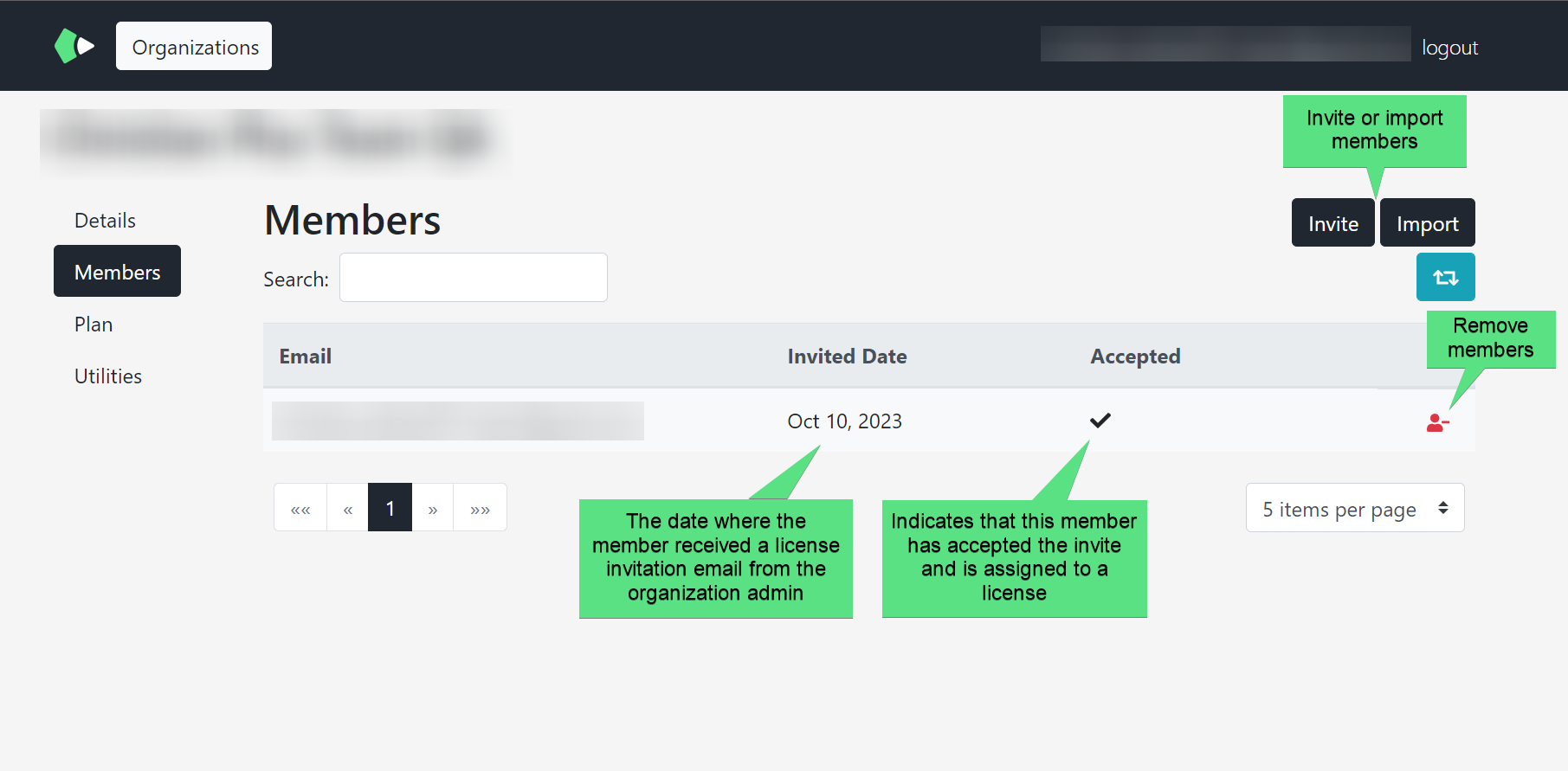The height and width of the screenshot is (771, 1568).
Task: Select the Details sidebar item
Action: (104, 220)
